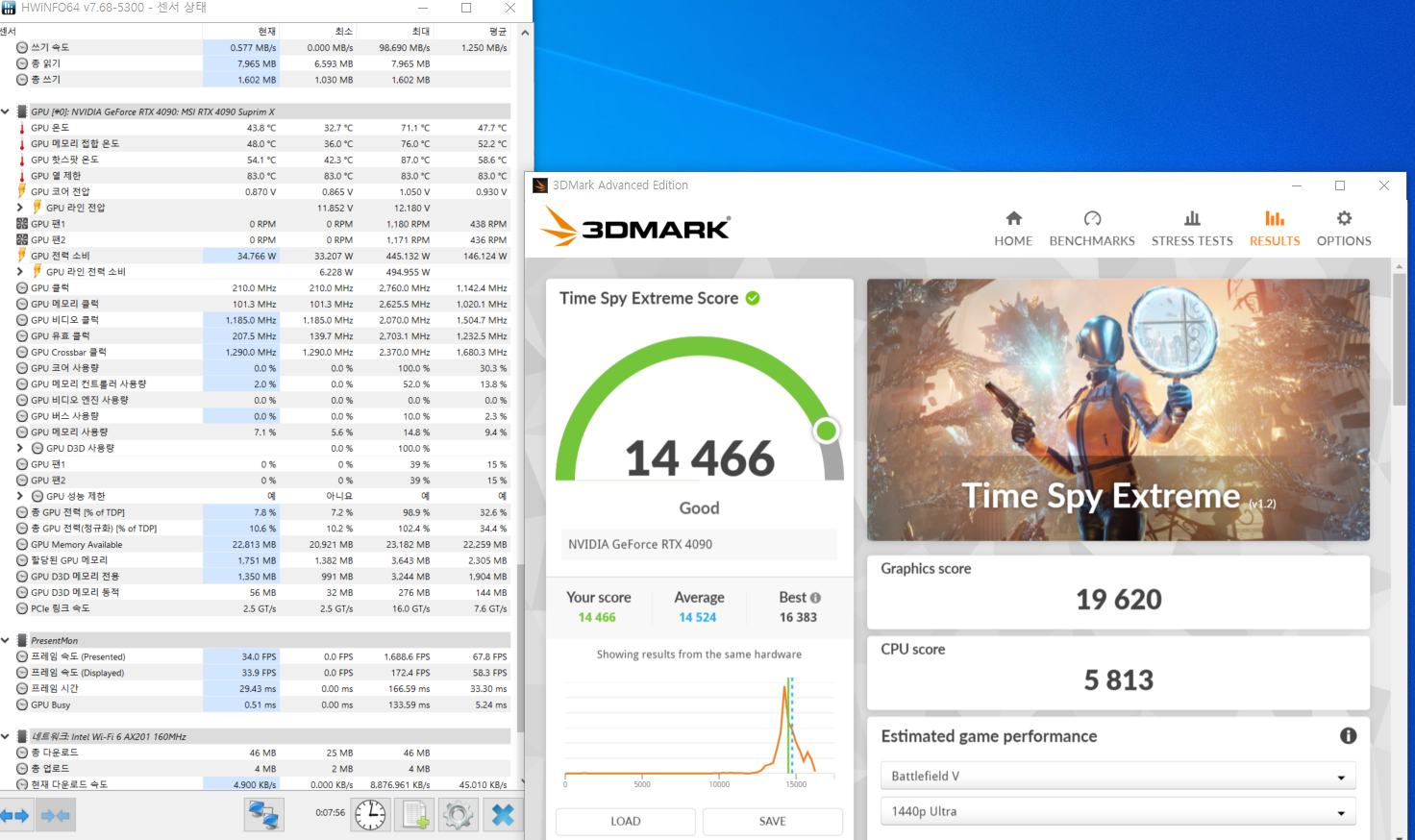Open the 1440p Ultra resolution dropdown
This screenshot has height=840, width=1415.
(x=1118, y=812)
